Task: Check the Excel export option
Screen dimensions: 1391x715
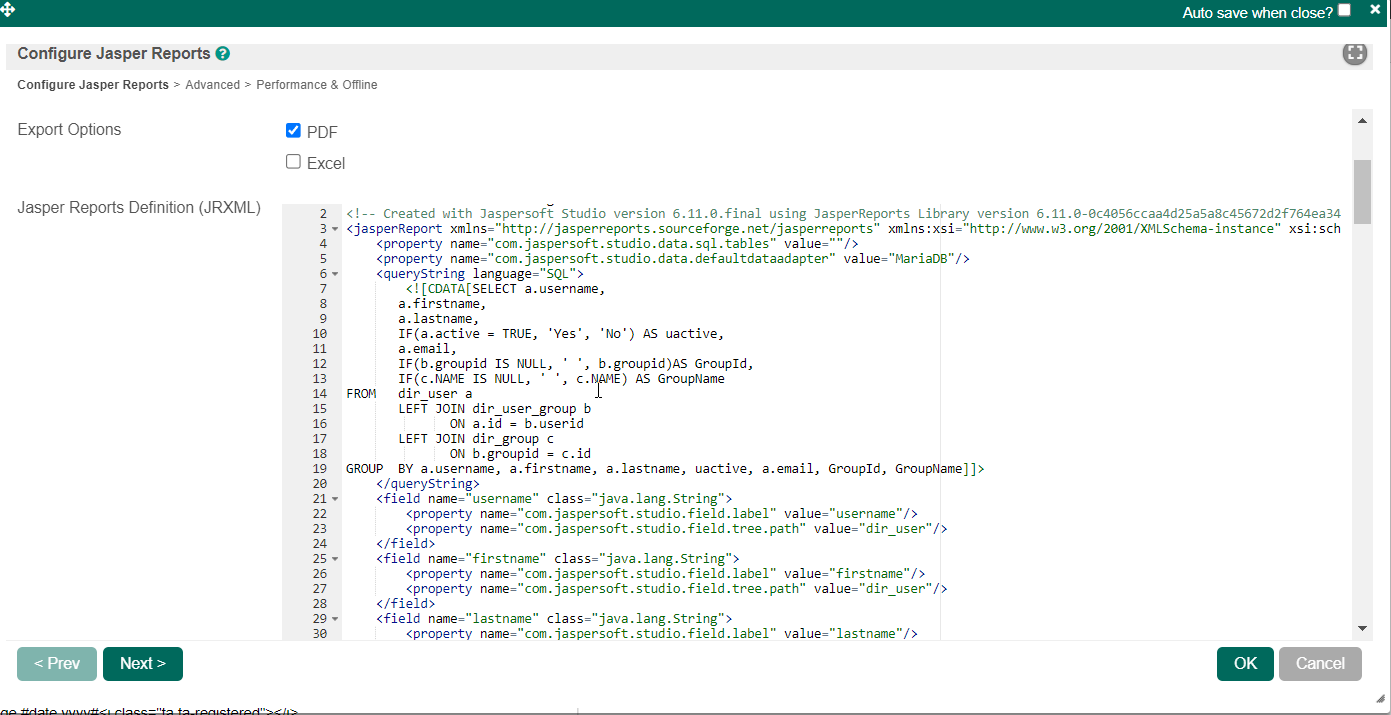Action: [293, 162]
